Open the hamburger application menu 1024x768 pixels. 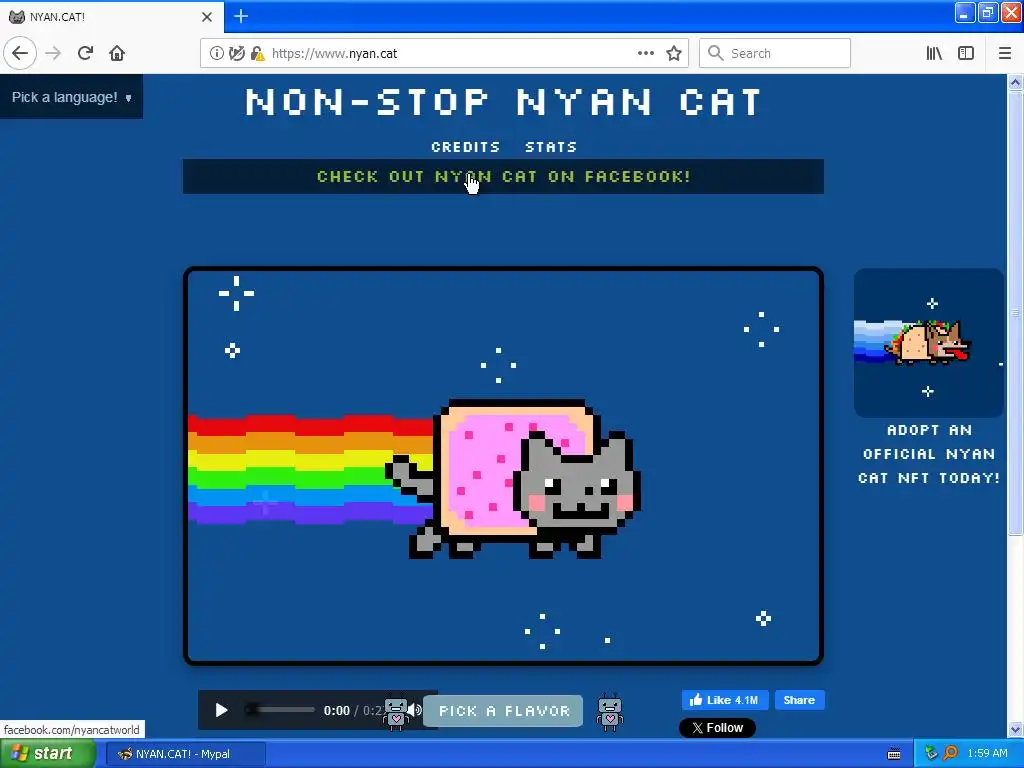pyautogui.click(x=1005, y=53)
